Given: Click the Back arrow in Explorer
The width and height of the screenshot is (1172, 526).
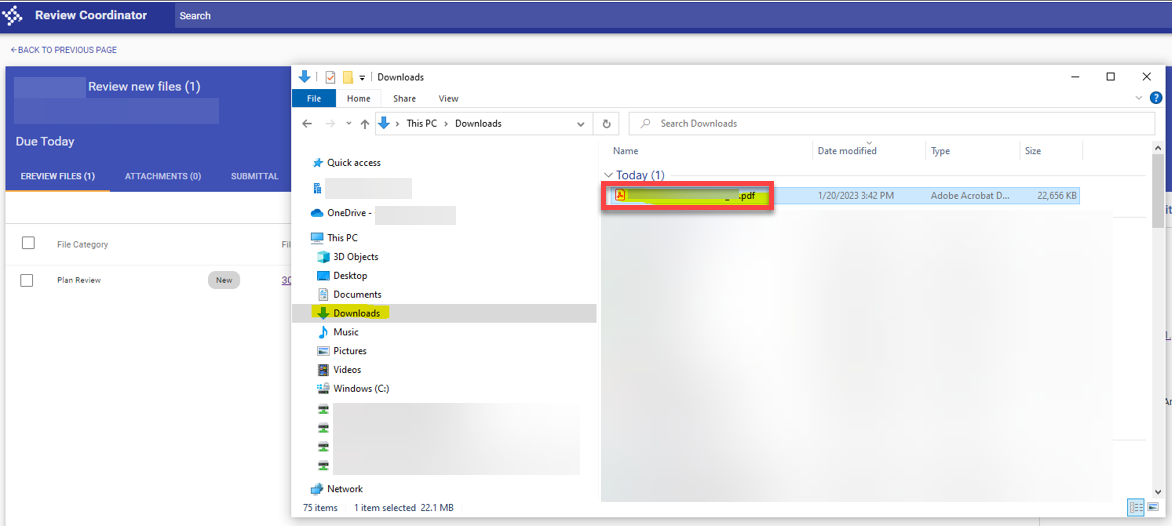Looking at the screenshot, I should 308,124.
